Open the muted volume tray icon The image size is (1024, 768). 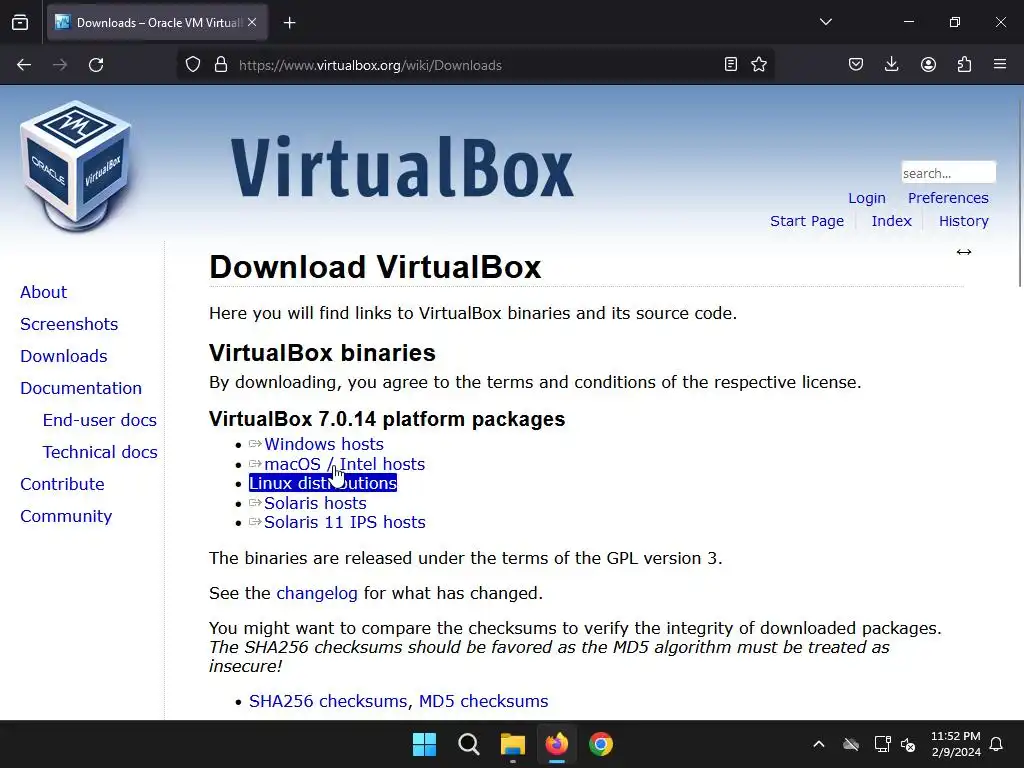[908, 744]
